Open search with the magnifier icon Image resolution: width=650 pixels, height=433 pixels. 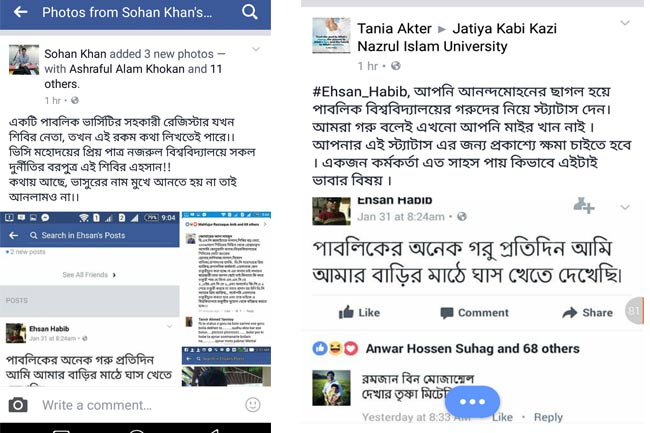tap(250, 12)
